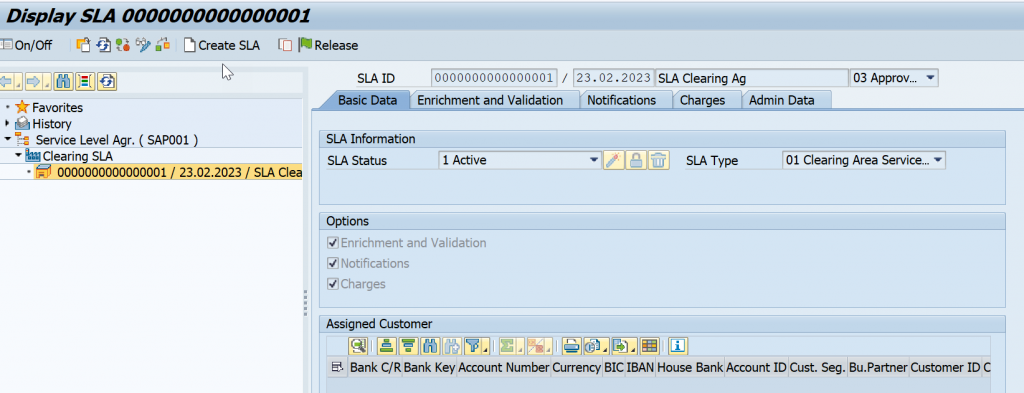Toggle Charges checkbox in Options
Image resolution: width=1024 pixels, height=393 pixels.
333,284
